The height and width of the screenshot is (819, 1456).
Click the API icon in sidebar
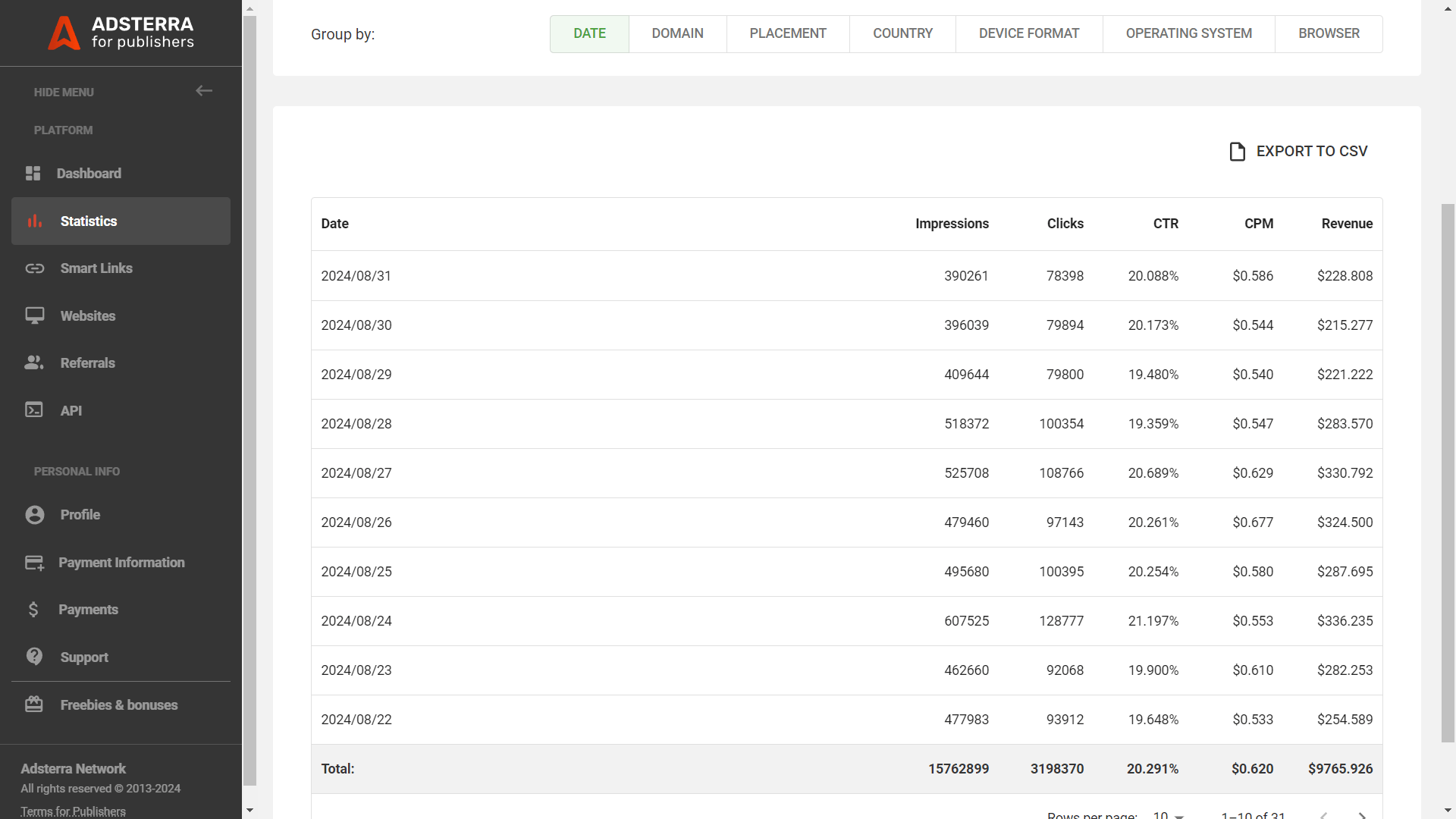pos(34,410)
